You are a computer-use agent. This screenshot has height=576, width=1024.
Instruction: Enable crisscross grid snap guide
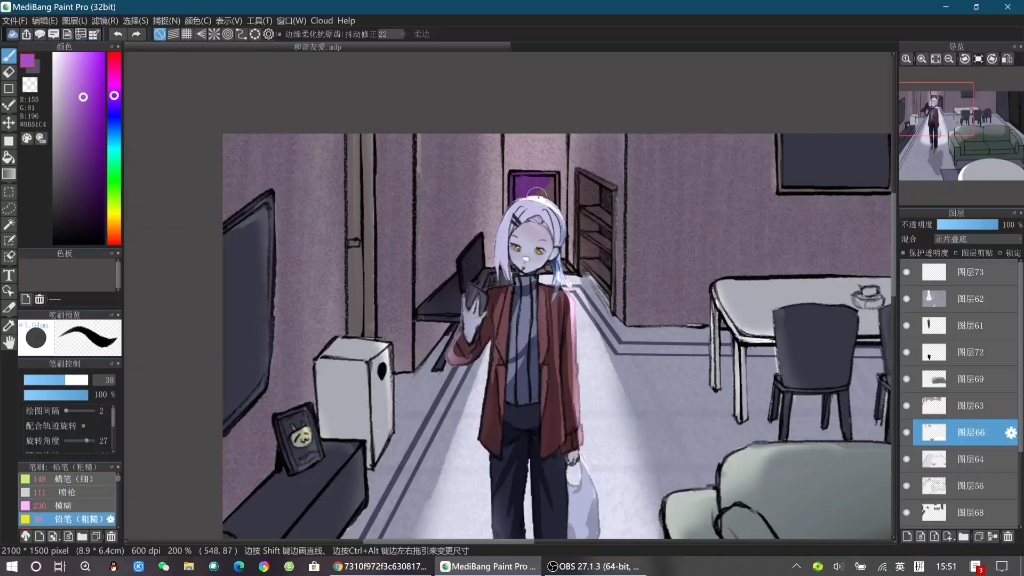click(187, 34)
